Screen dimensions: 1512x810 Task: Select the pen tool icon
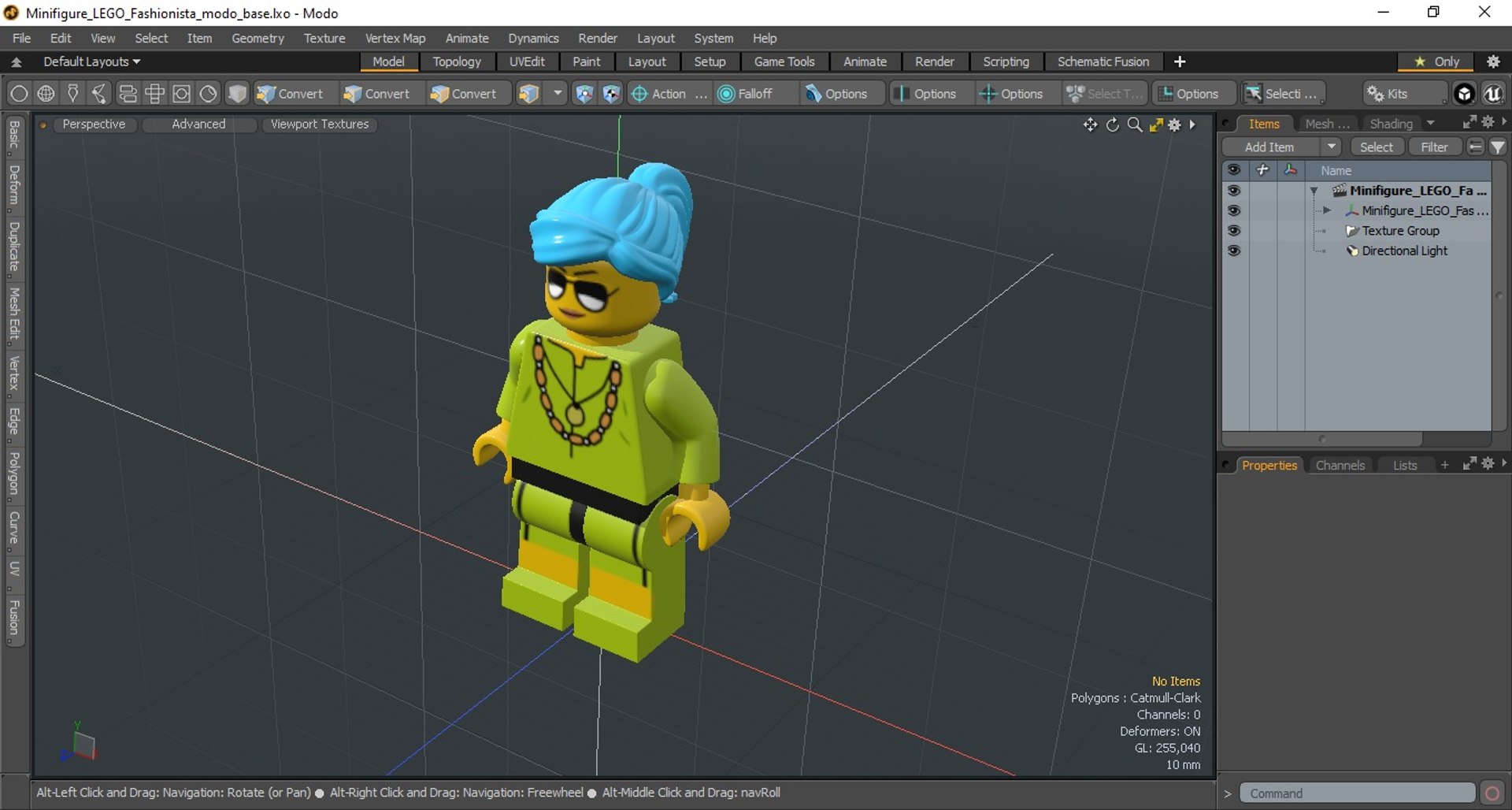[73, 94]
